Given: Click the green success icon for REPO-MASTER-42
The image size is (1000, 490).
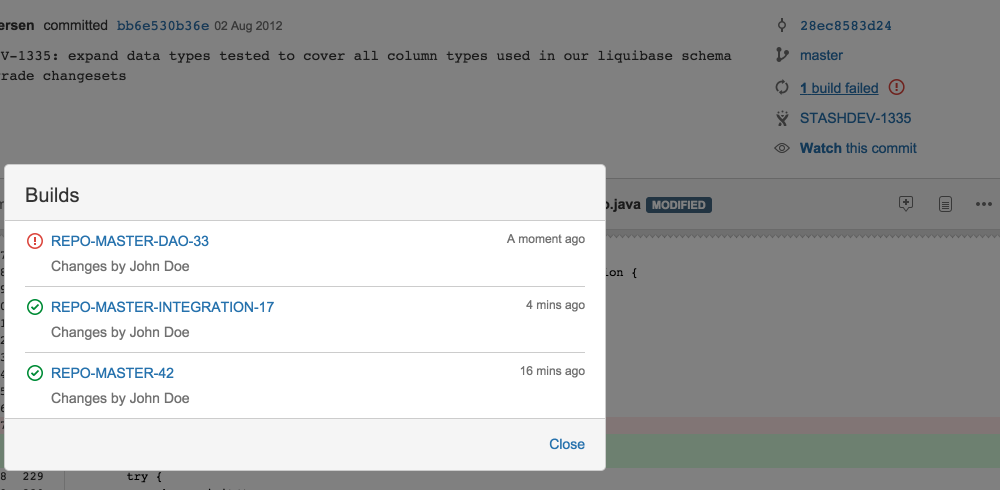Looking at the screenshot, I should pos(35,373).
